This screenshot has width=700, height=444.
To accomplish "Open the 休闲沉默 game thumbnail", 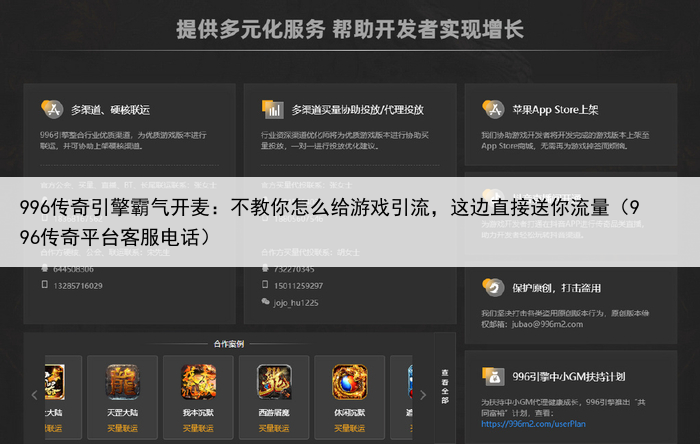I will (x=350, y=382).
